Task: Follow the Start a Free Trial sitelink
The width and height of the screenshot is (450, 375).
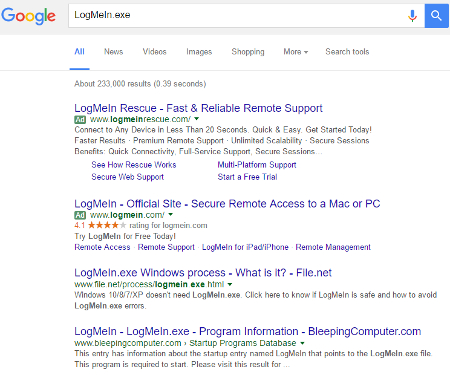Action: point(247,177)
